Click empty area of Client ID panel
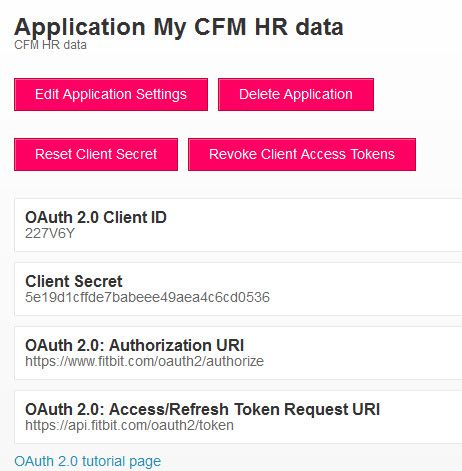Image resolution: width=462 pixels, height=471 pixels. (317, 225)
